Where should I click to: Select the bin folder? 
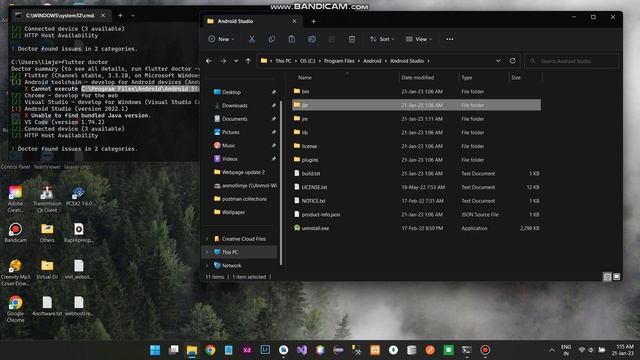(x=416, y=91)
